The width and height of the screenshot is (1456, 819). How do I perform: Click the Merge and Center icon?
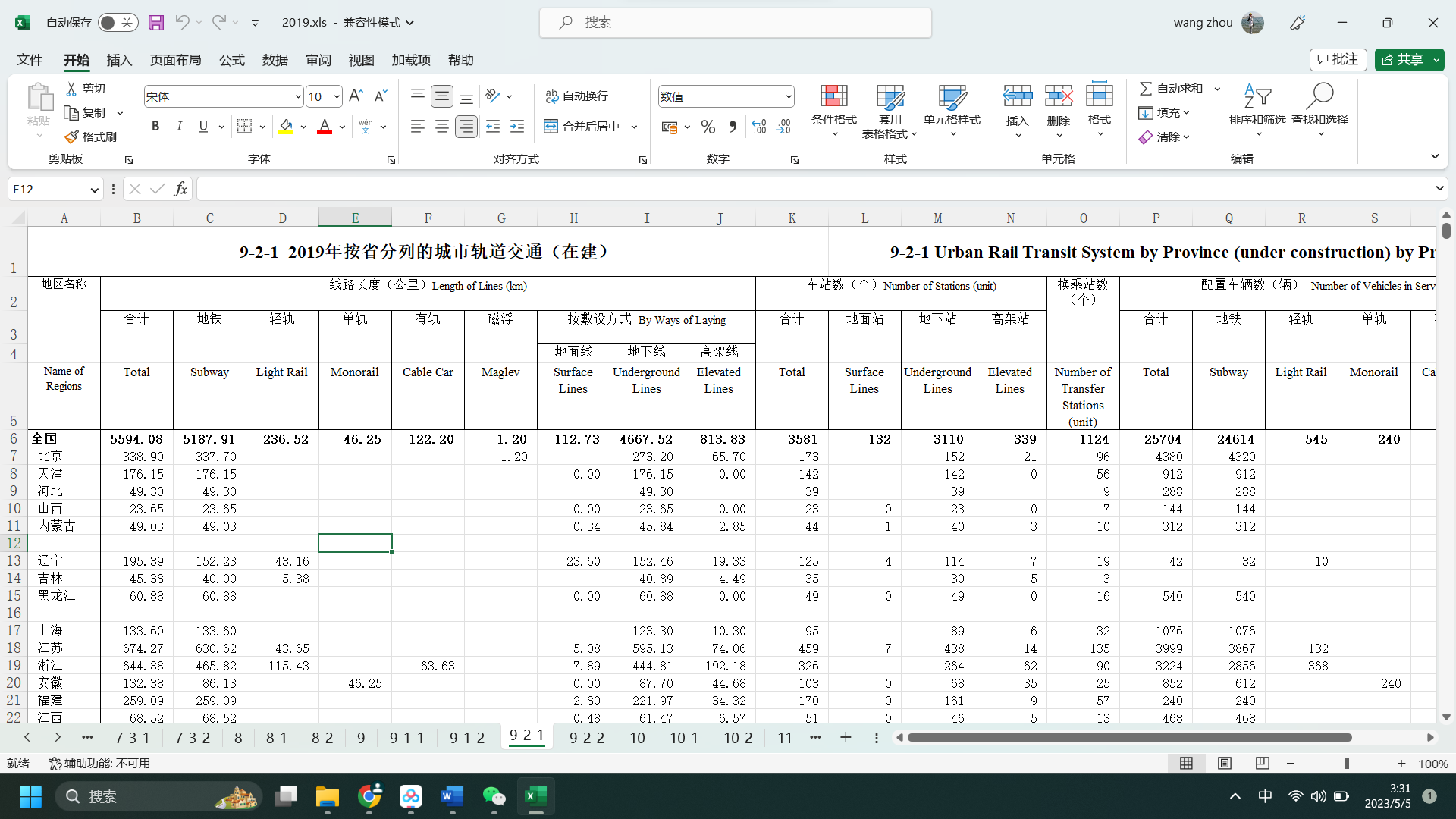551,127
